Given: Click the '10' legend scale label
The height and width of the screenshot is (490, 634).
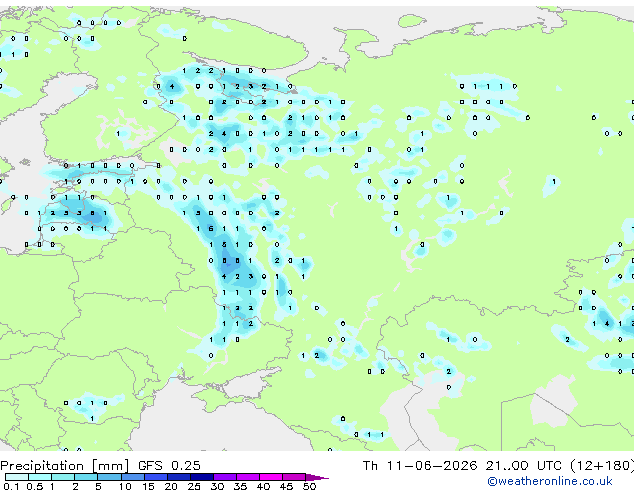Looking at the screenshot, I should [x=125, y=486].
